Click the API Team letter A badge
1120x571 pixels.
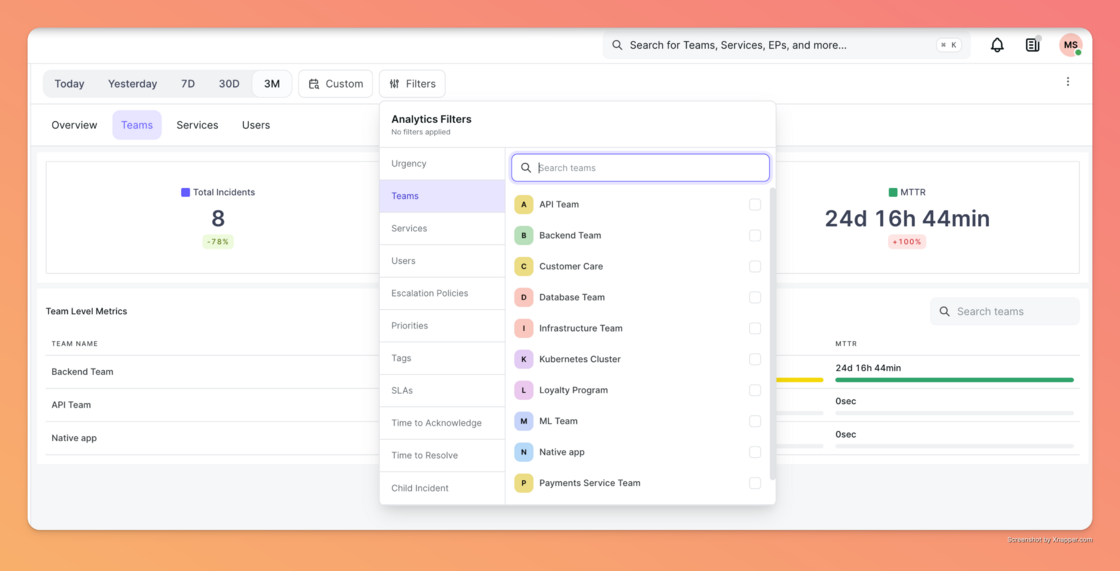click(524, 204)
